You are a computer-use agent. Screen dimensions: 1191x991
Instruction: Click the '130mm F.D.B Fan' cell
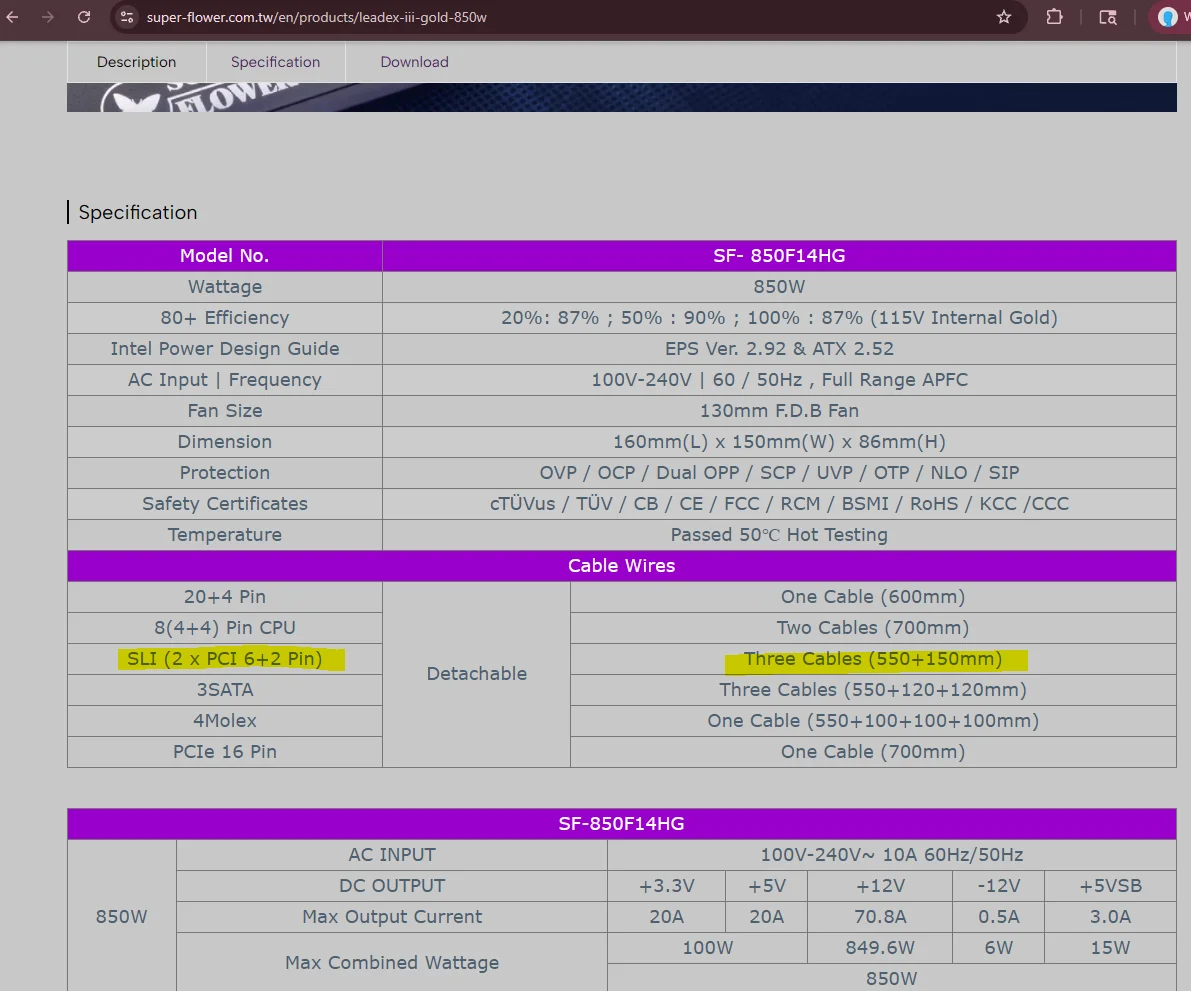pos(779,411)
